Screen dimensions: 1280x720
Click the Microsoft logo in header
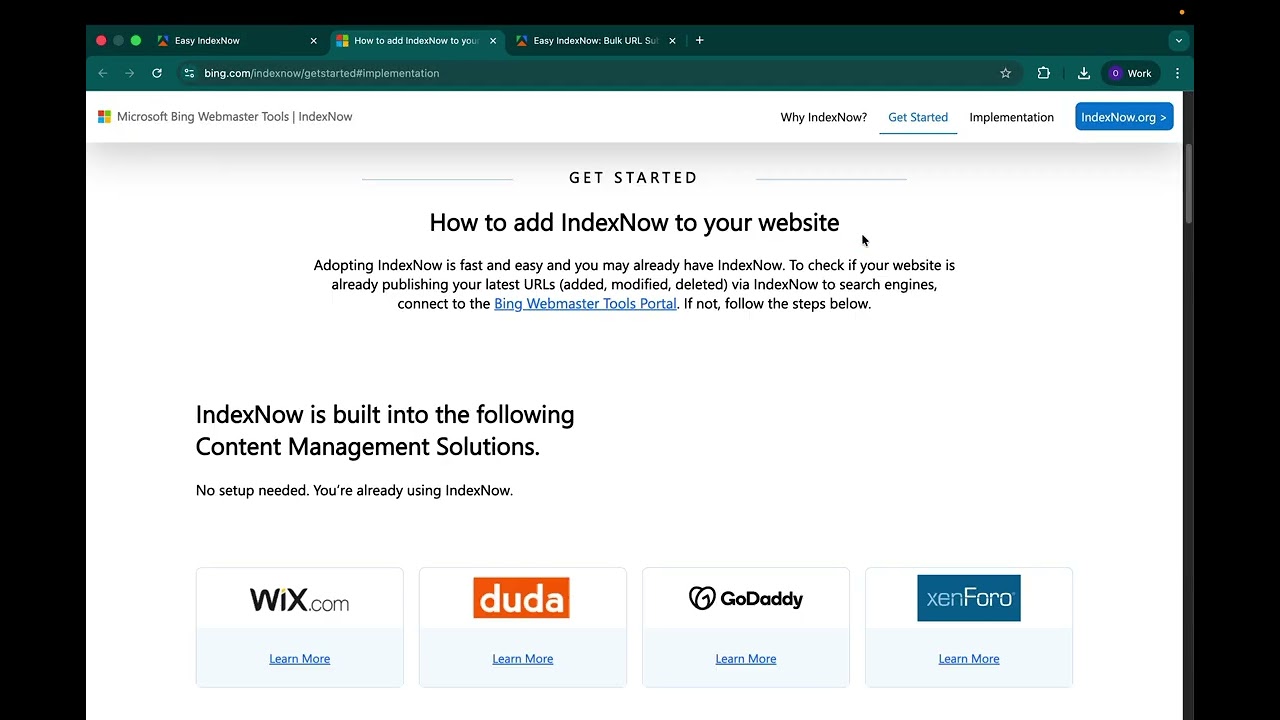tap(104, 117)
